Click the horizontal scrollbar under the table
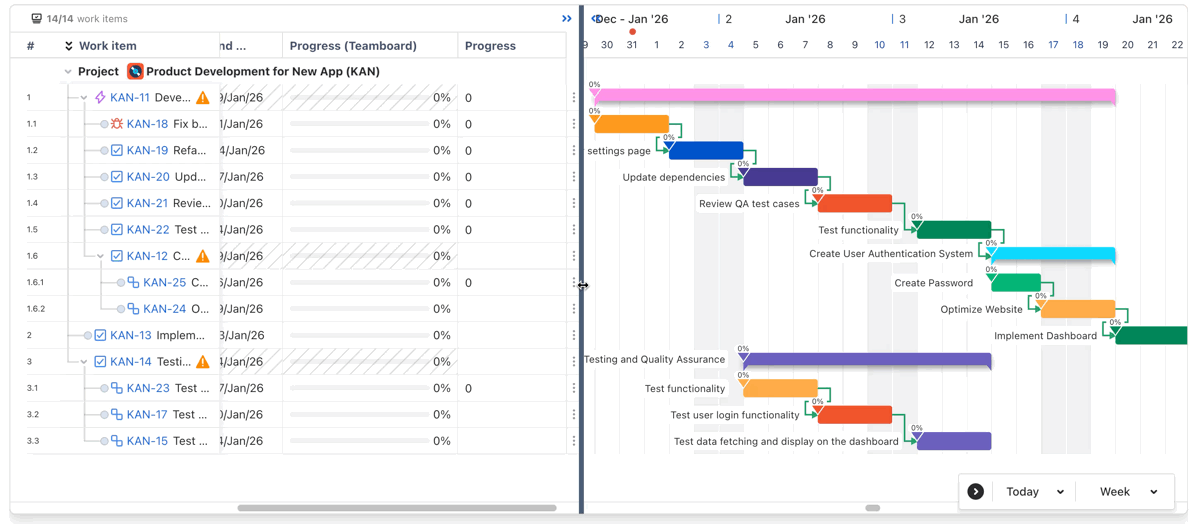The image size is (1200, 524). pyautogui.click(x=396, y=508)
